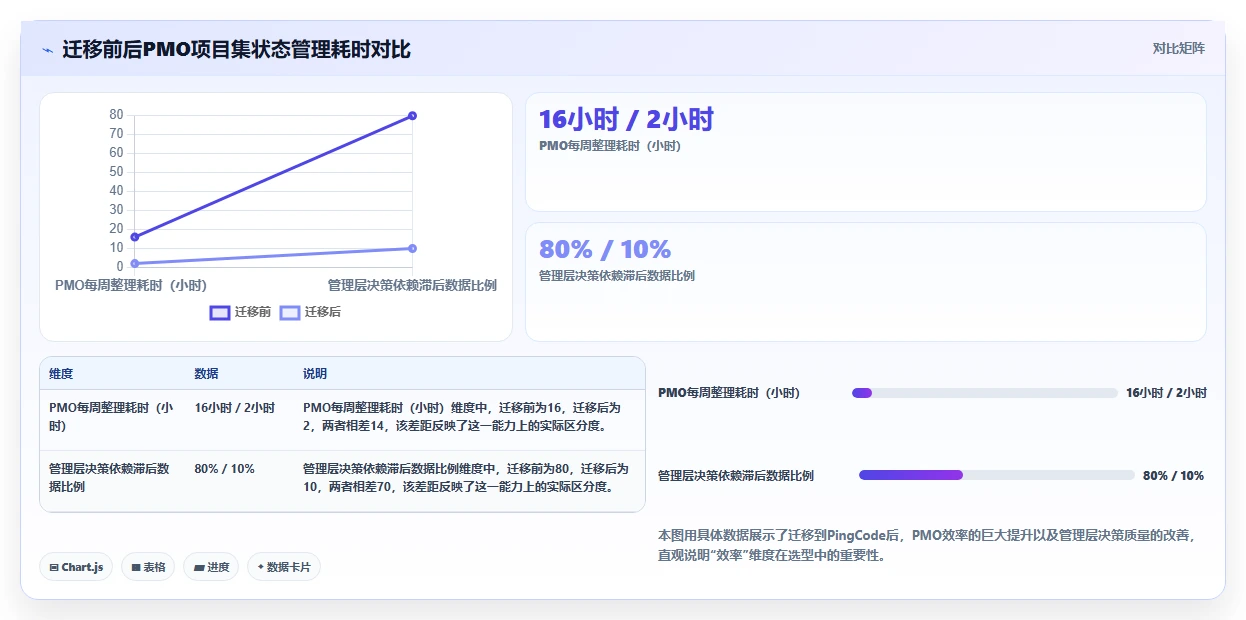This screenshot has width=1246, height=620.
Task: Click PMO每周整理耗时 chart x-axis label
Action: pyautogui.click(x=131, y=285)
